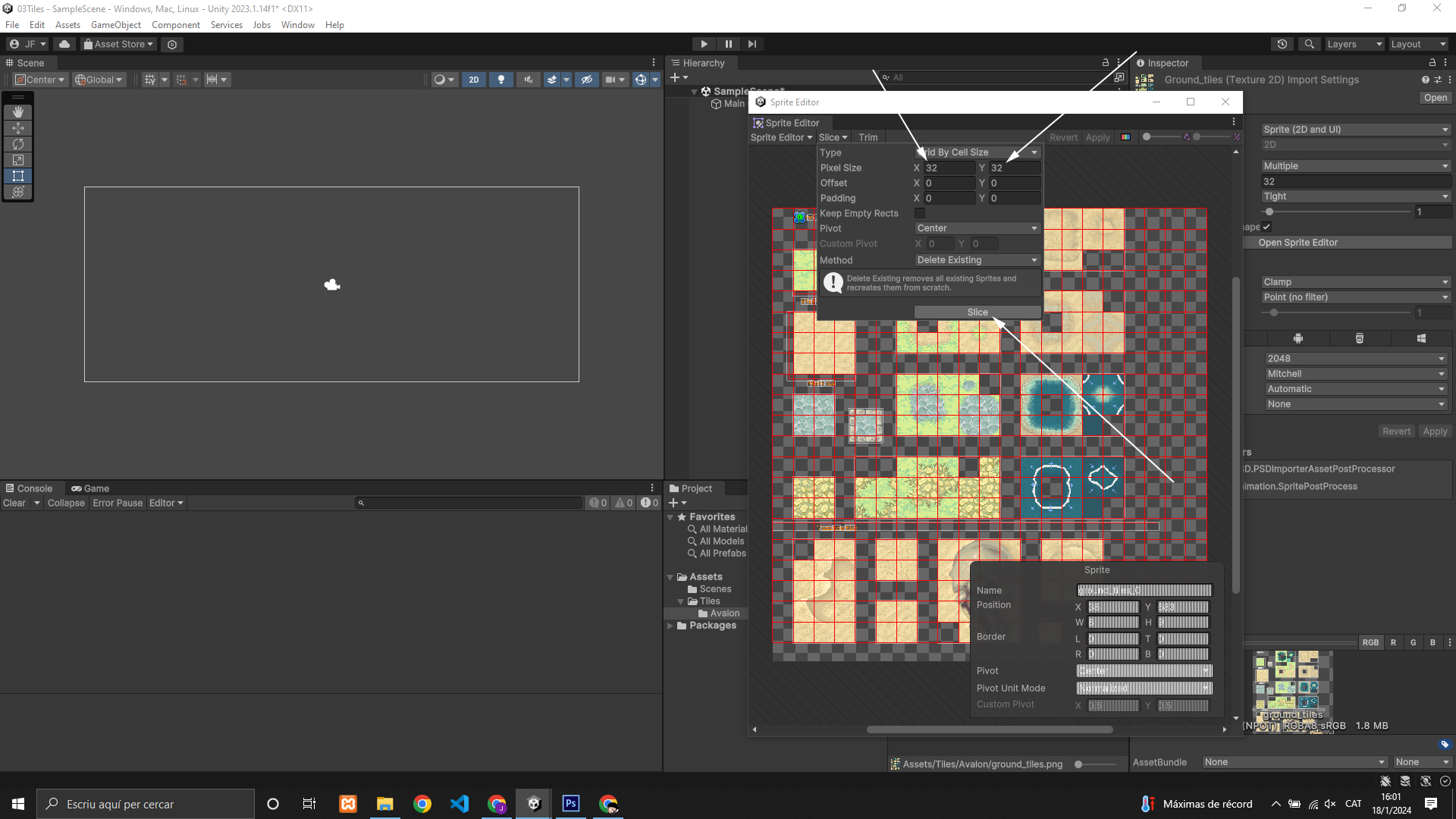Toggle scene lighting bulb icon
The width and height of the screenshot is (1456, 819).
tap(500, 80)
